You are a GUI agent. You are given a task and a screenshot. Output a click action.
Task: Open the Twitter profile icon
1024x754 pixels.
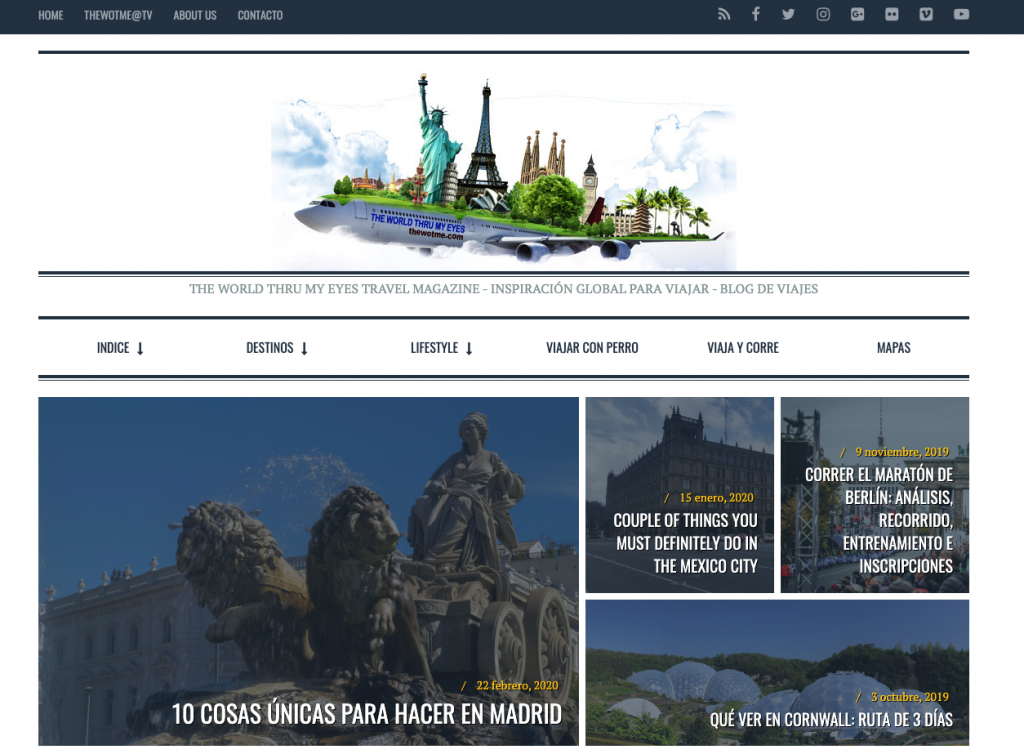[x=788, y=15]
